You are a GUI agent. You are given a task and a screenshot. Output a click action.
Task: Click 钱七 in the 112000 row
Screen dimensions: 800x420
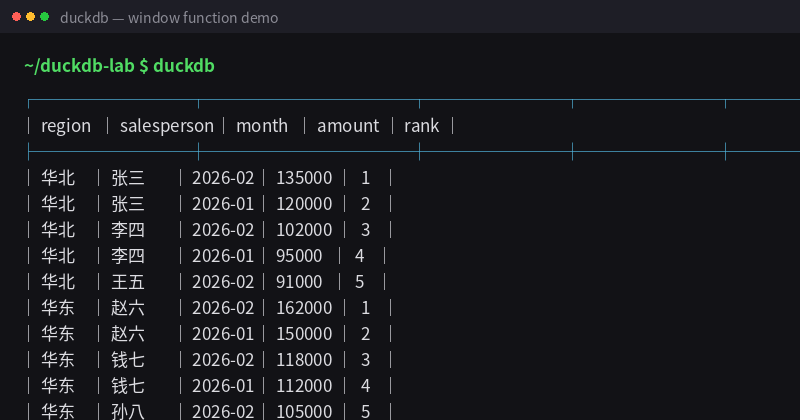coord(128,386)
